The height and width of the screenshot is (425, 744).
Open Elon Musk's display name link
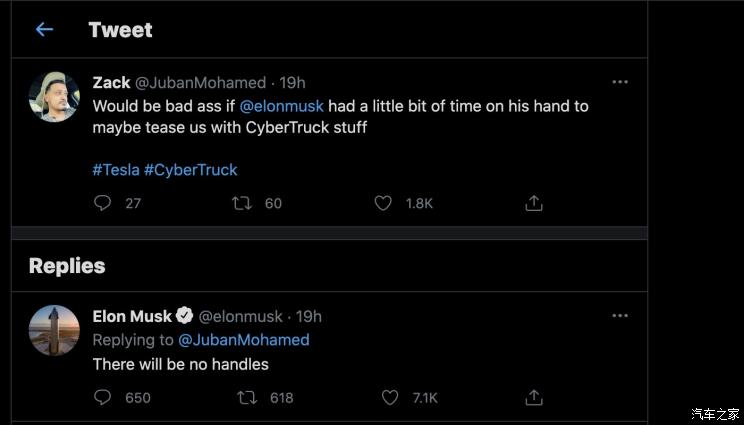point(132,316)
